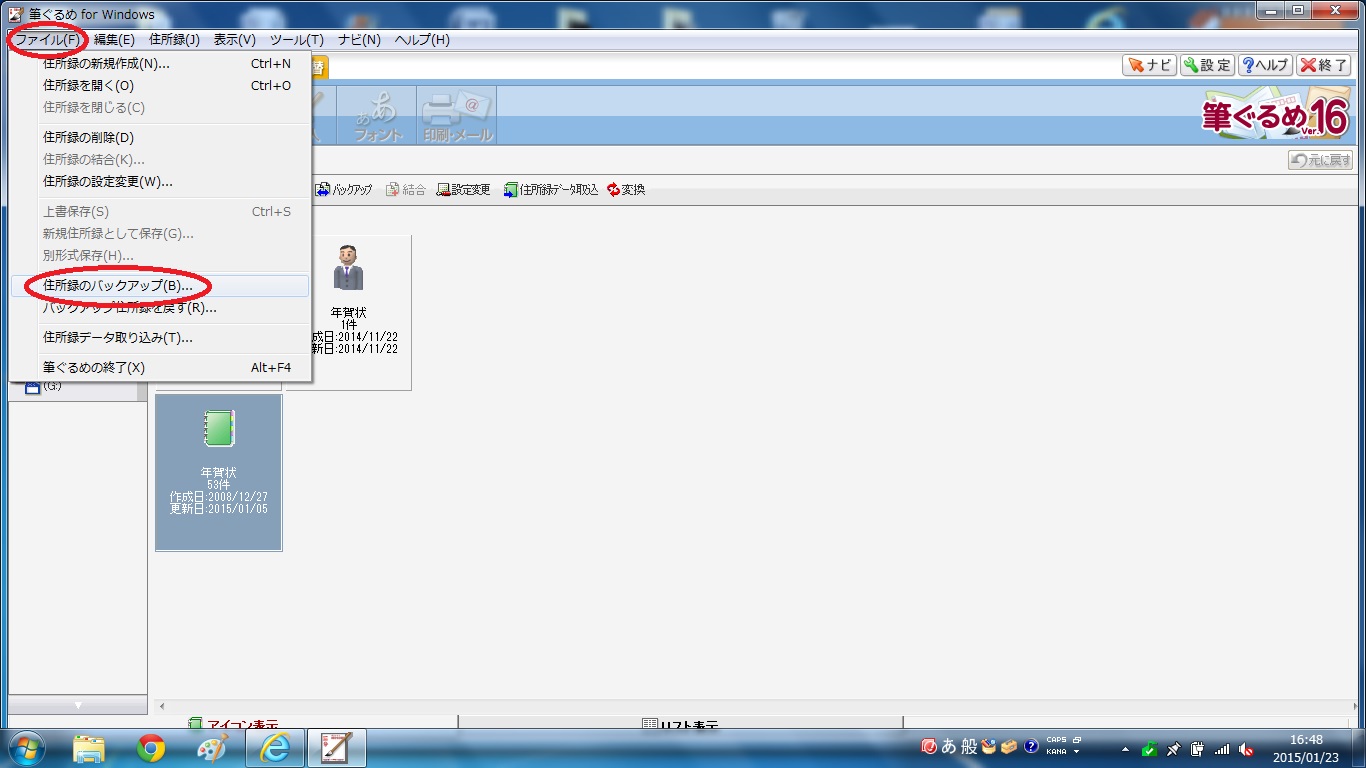The image size is (1366, 768).
Task: Open the ヘルプ(H) menu
Action: pos(422,40)
